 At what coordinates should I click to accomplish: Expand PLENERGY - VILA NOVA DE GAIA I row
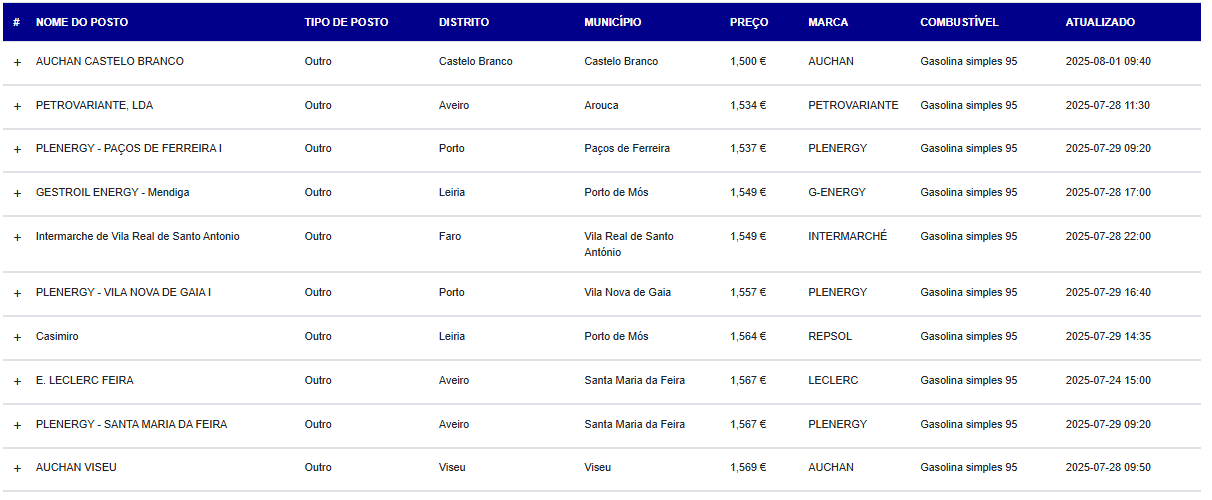[16, 293]
